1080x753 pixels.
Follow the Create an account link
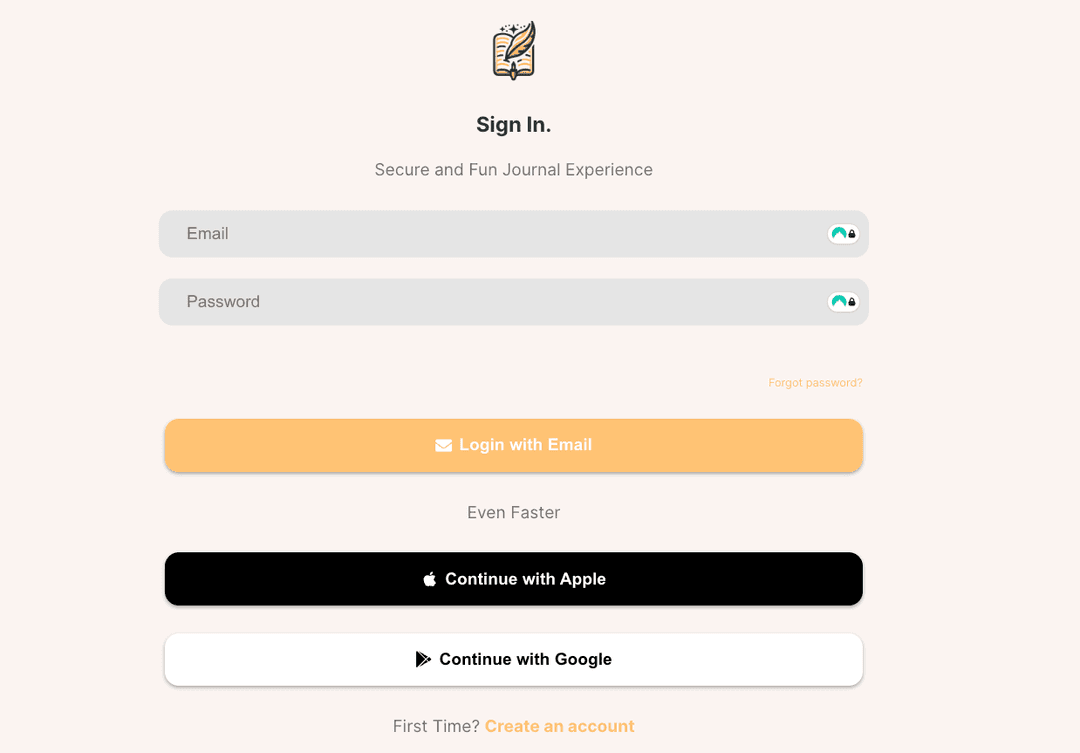coord(559,726)
